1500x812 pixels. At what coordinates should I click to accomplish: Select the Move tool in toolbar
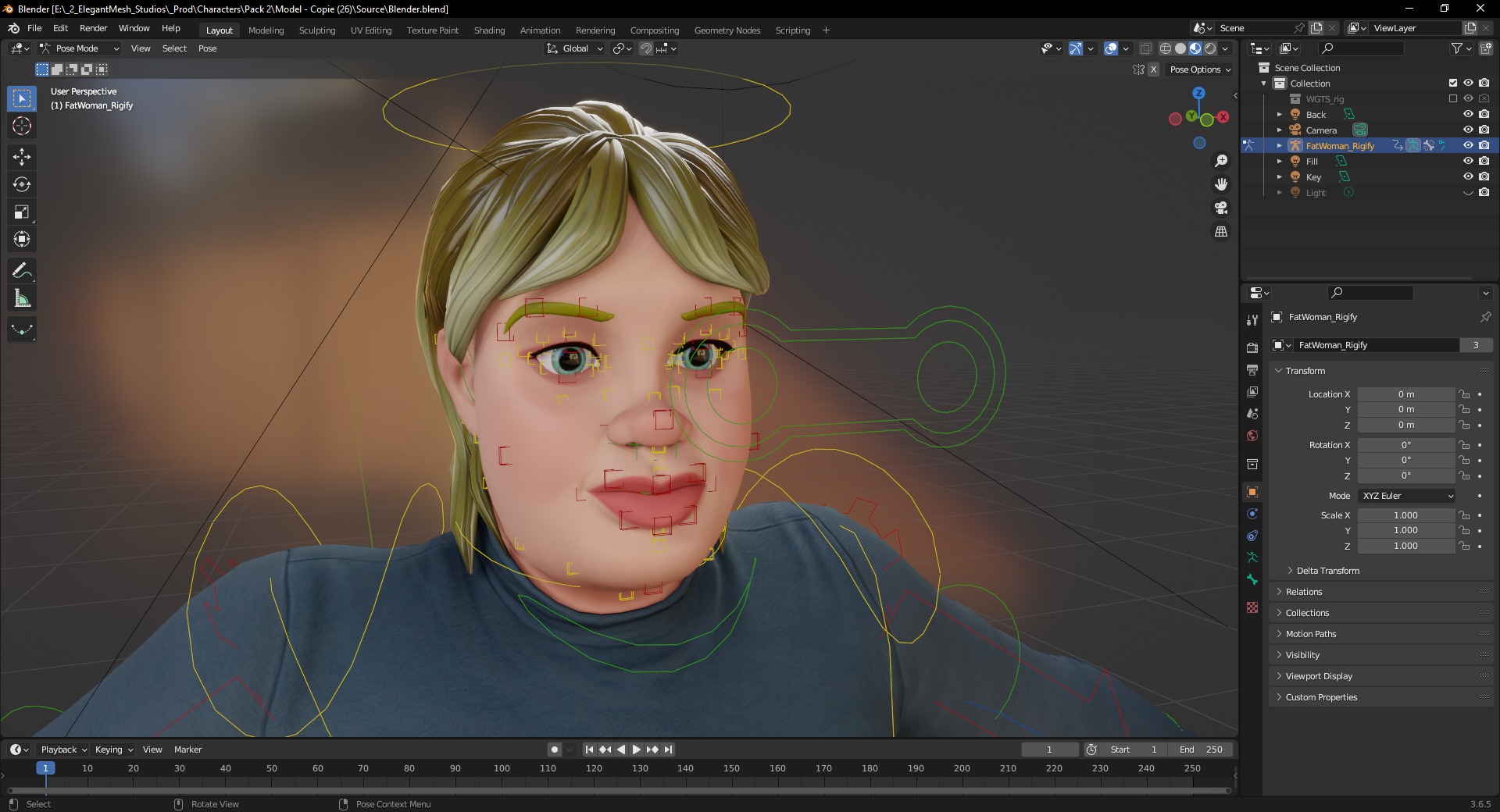[22, 157]
